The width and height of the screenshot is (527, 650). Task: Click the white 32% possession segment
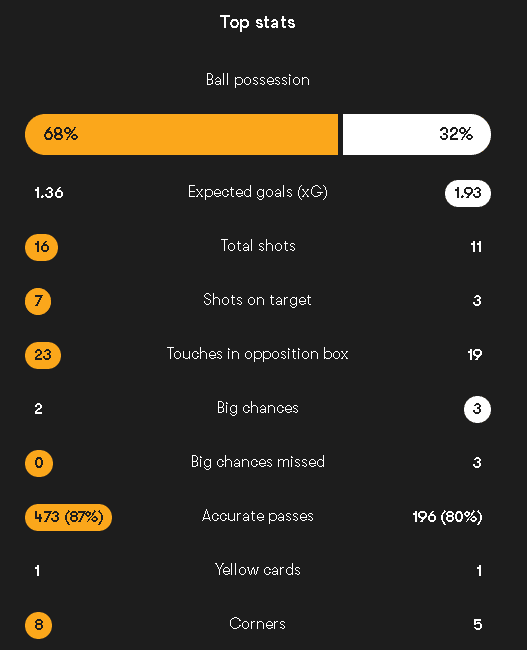click(x=417, y=134)
